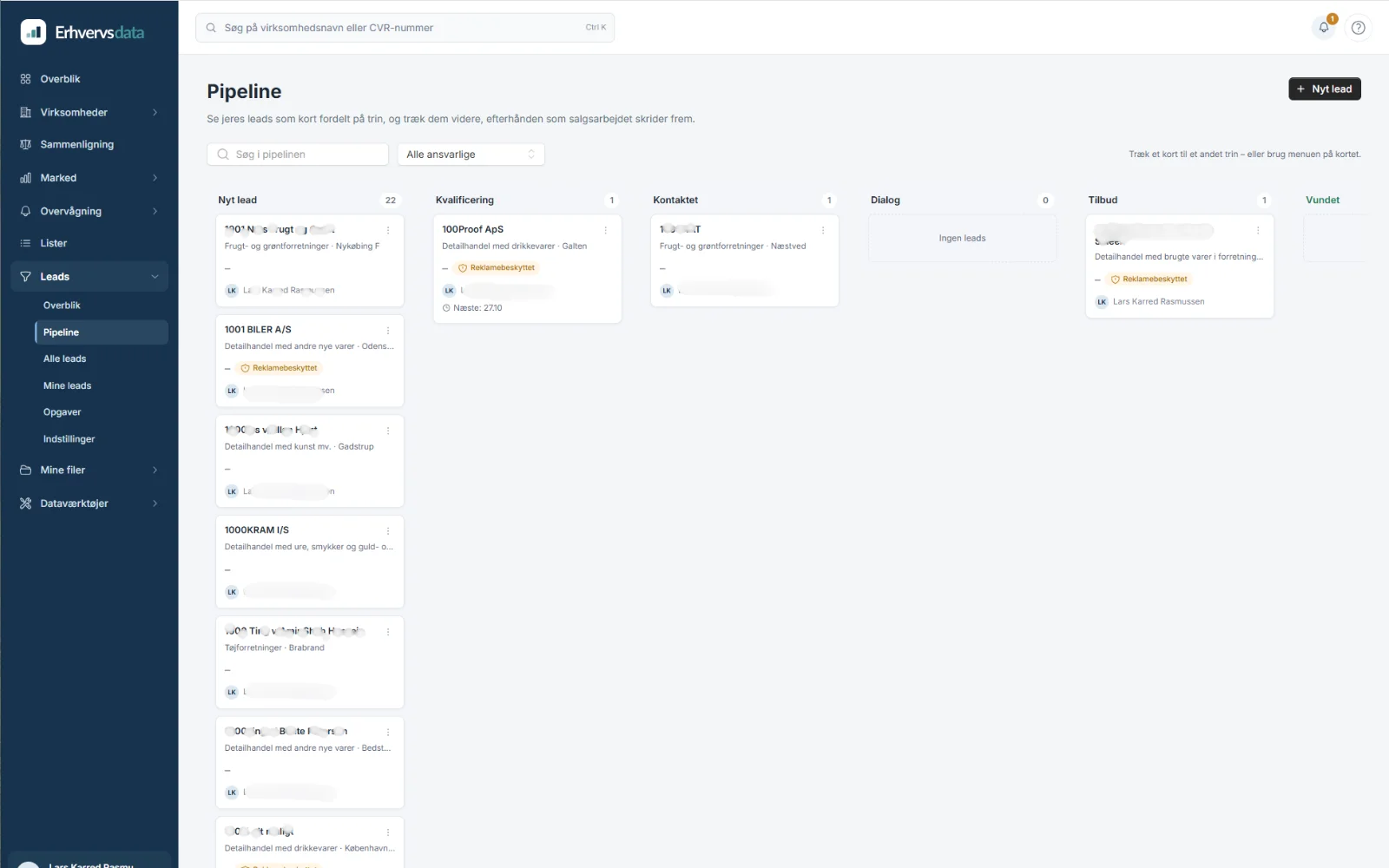This screenshot has height=868, width=1389.
Task: Focus the company name or CVR search field
Action: [x=405, y=28]
